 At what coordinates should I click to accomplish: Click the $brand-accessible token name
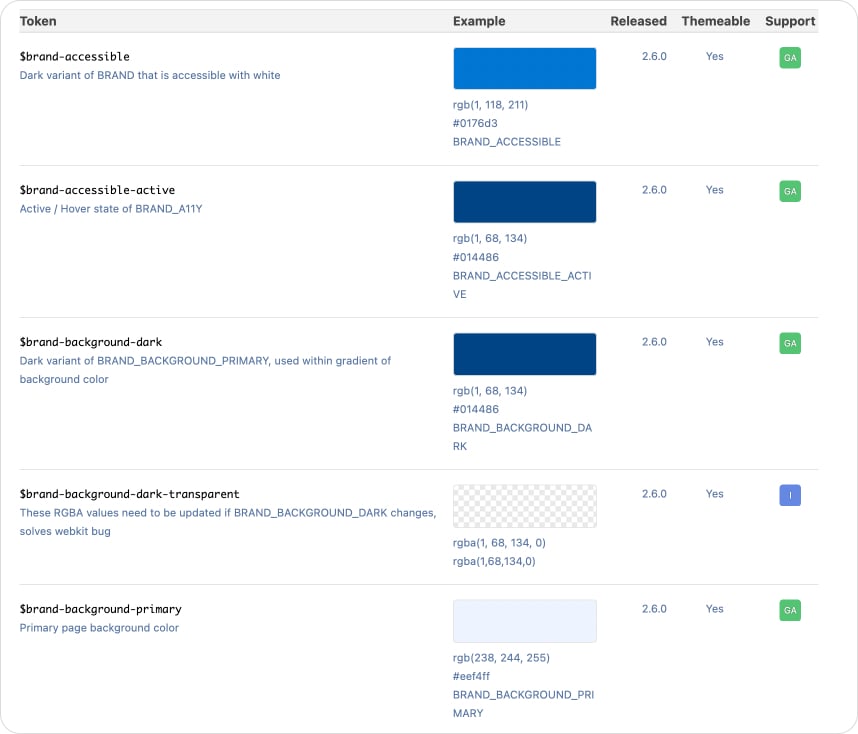[75, 57]
